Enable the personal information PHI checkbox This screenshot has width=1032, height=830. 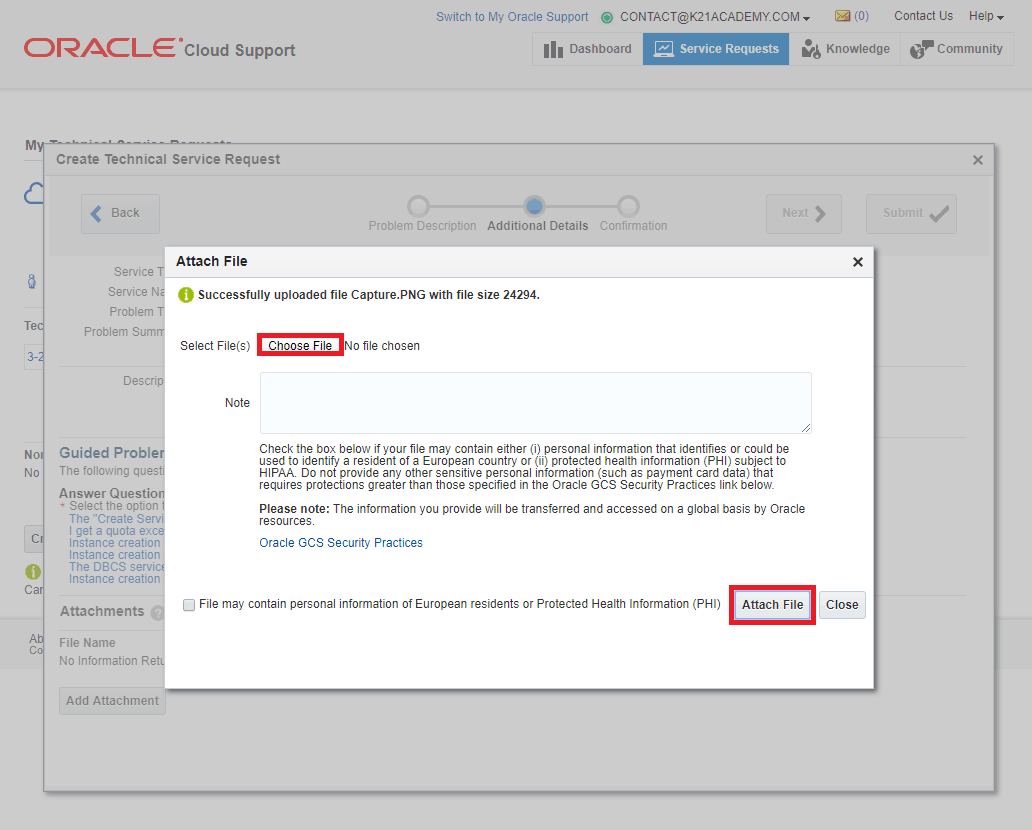coord(189,605)
